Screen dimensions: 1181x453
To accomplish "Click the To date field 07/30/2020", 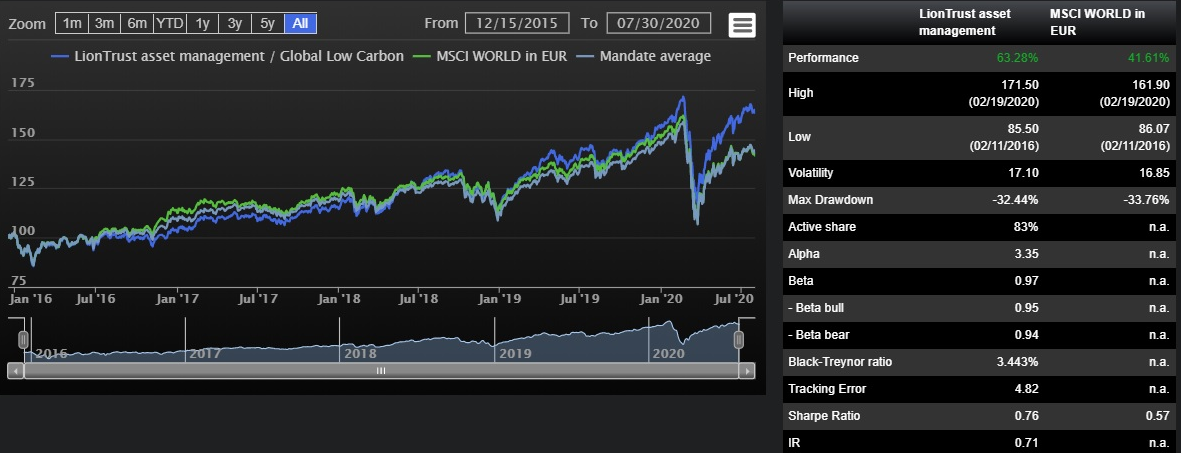I will [x=658, y=23].
